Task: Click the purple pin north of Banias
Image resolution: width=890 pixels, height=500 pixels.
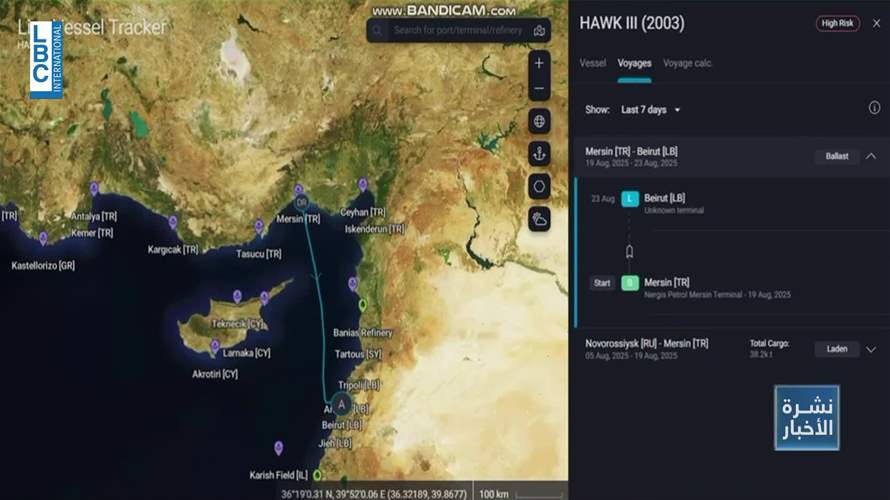Action: pos(352,283)
